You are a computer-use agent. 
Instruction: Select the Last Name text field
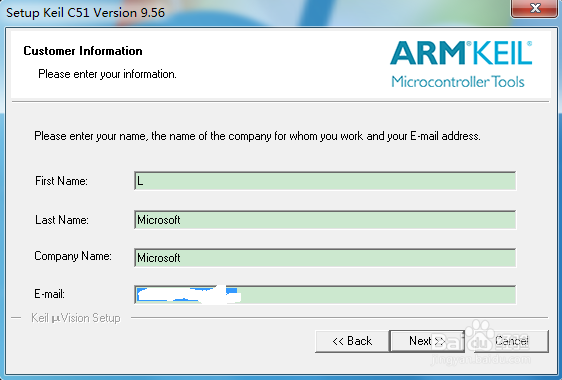tap(325, 220)
